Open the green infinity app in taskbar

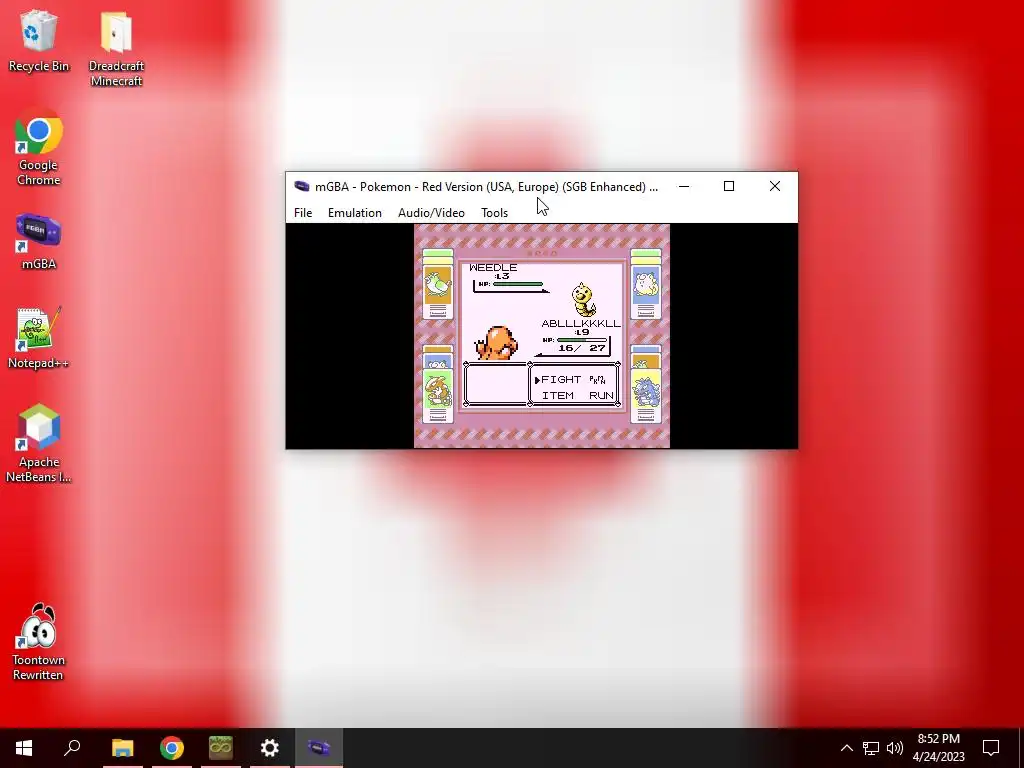point(221,748)
